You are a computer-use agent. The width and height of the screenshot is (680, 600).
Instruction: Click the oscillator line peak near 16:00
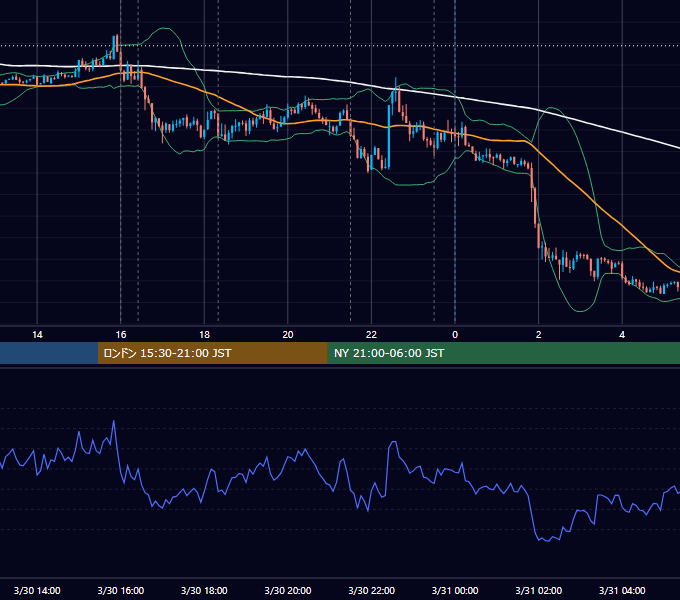pos(114,421)
